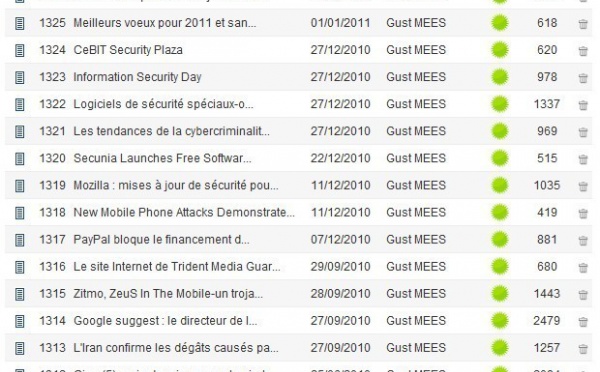Open Le site Internet de Trident Media
Image resolution: width=600 pixels, height=372 pixels.
click(x=177, y=266)
